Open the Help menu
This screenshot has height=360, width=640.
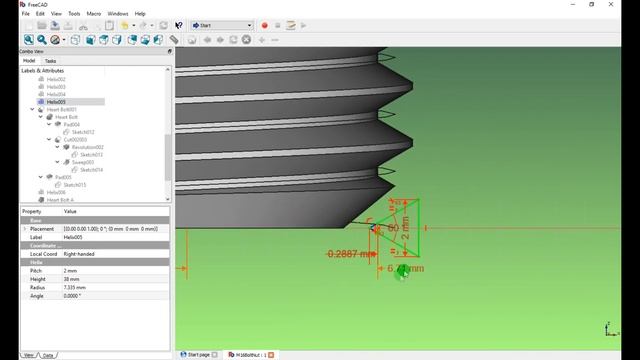[x=140, y=13]
